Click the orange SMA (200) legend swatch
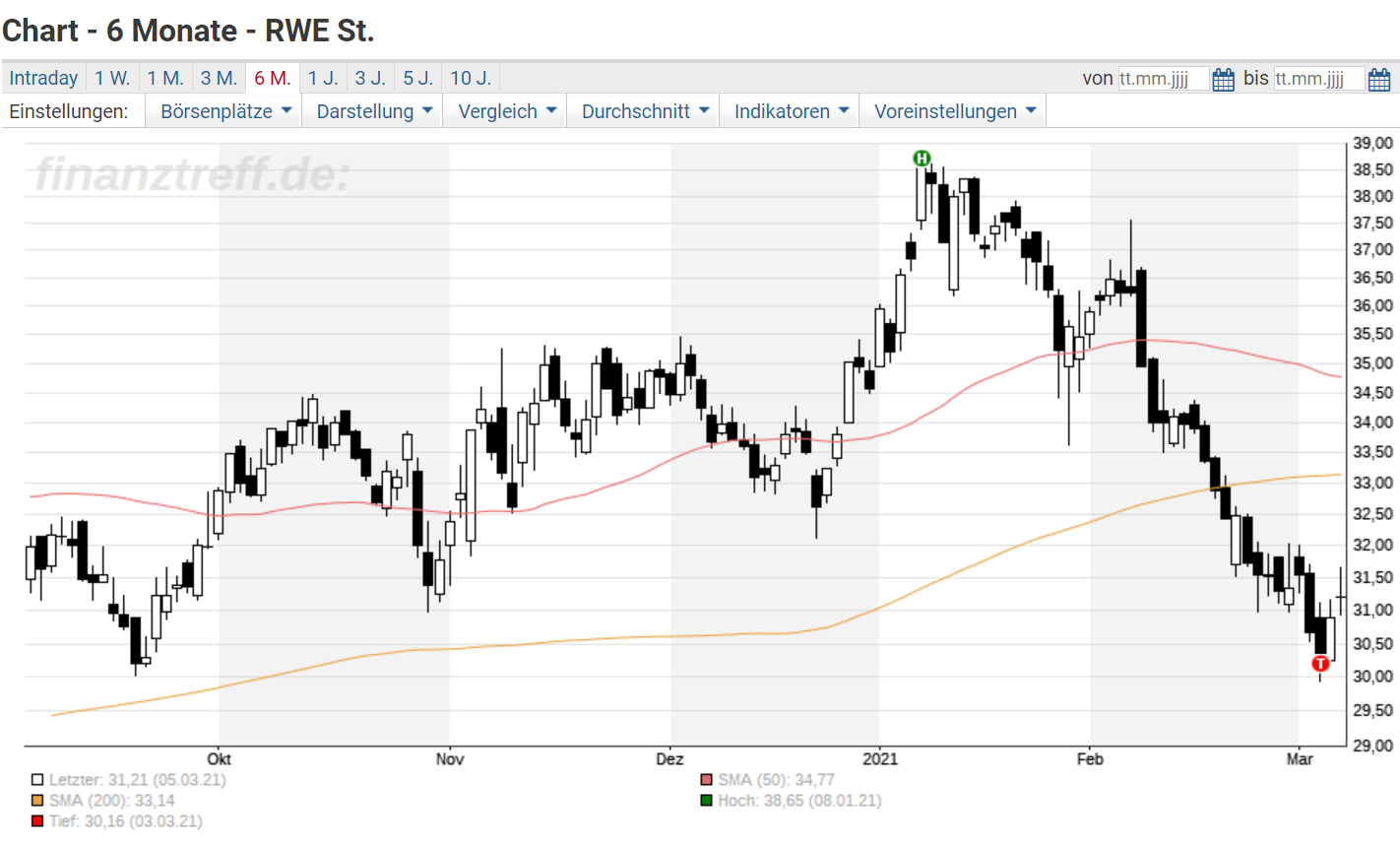The height and width of the screenshot is (847, 1400). click(x=37, y=801)
